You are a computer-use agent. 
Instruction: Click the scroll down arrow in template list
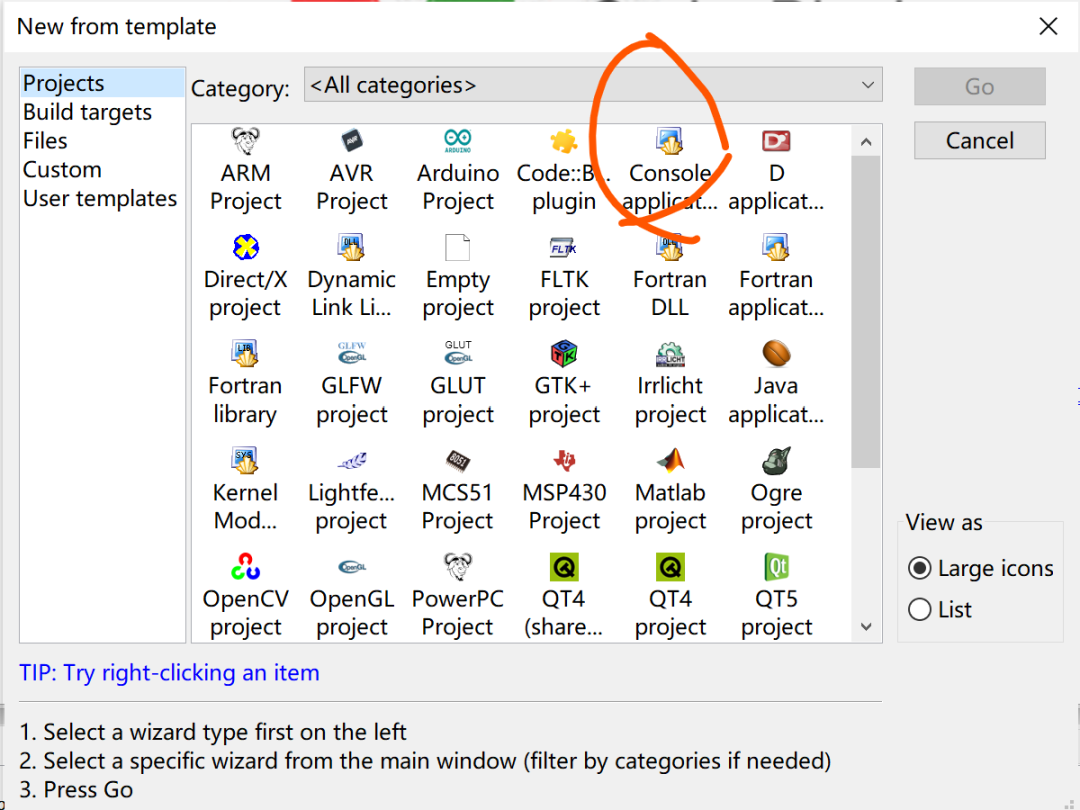point(866,627)
